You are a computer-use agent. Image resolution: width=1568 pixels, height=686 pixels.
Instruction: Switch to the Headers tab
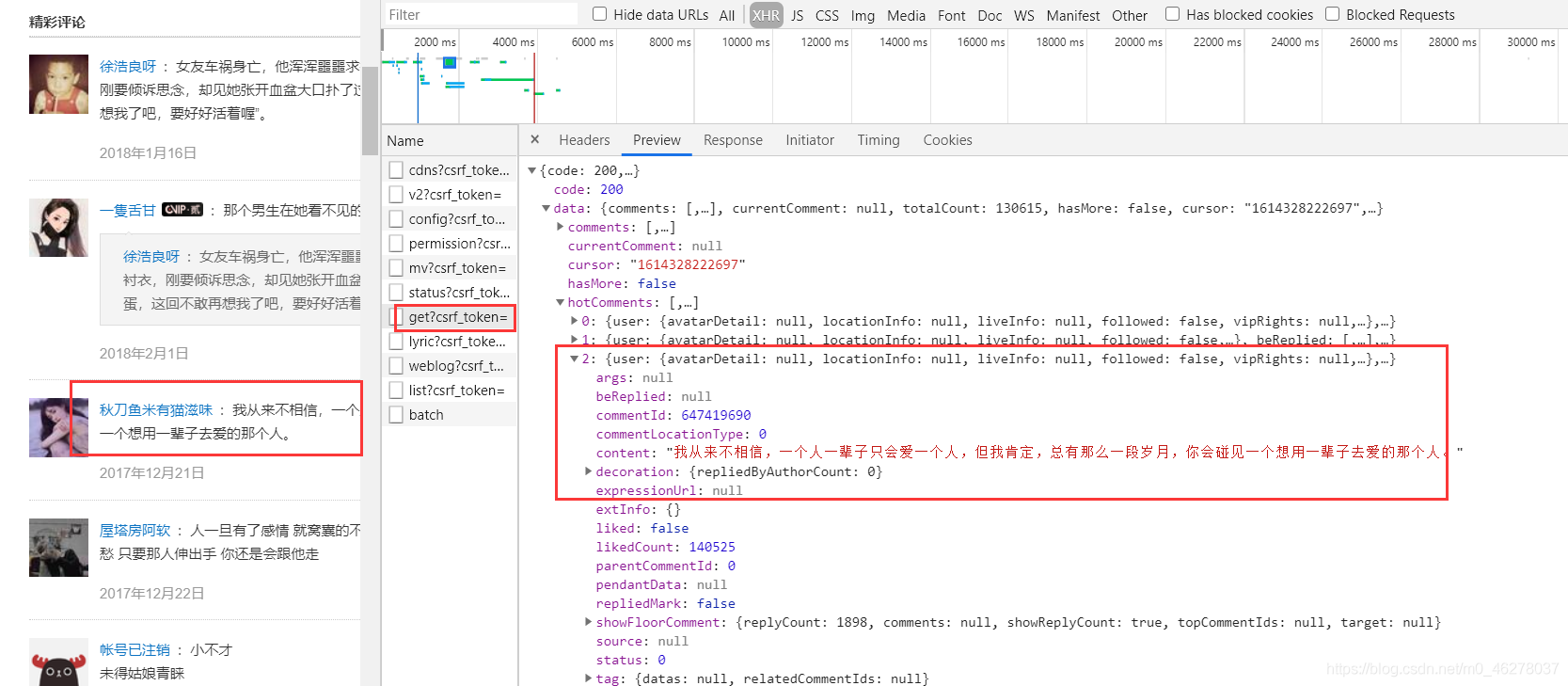[584, 140]
